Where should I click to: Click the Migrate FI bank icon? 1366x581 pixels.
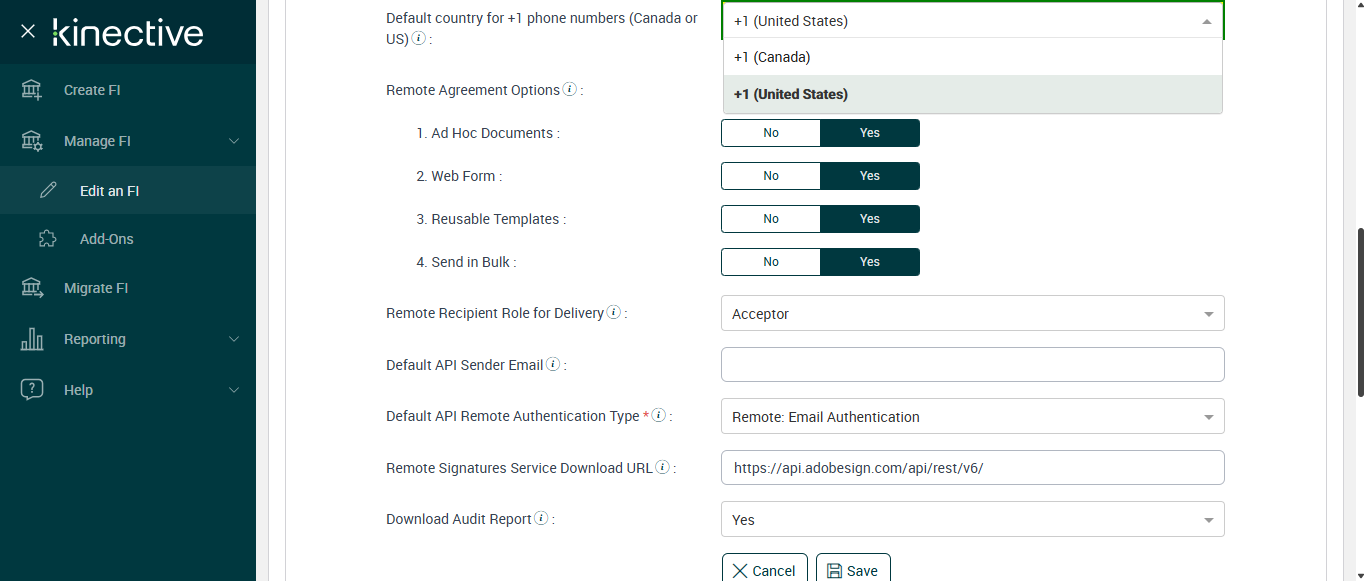[32, 288]
